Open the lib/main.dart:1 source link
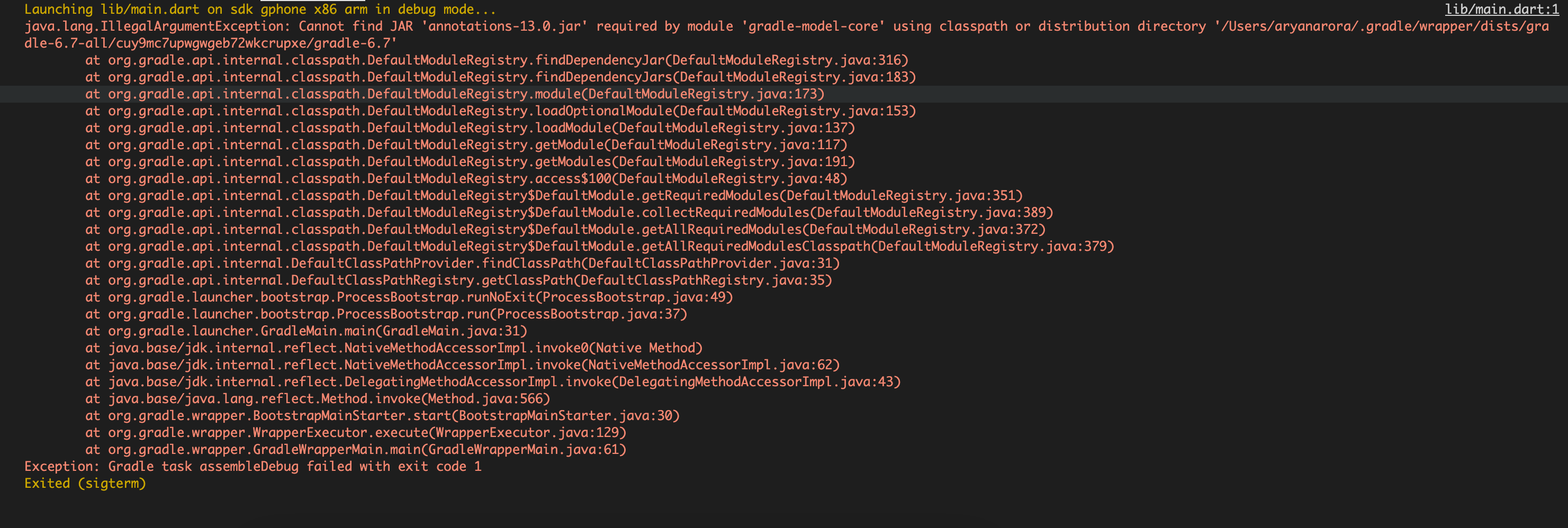 coord(1502,10)
